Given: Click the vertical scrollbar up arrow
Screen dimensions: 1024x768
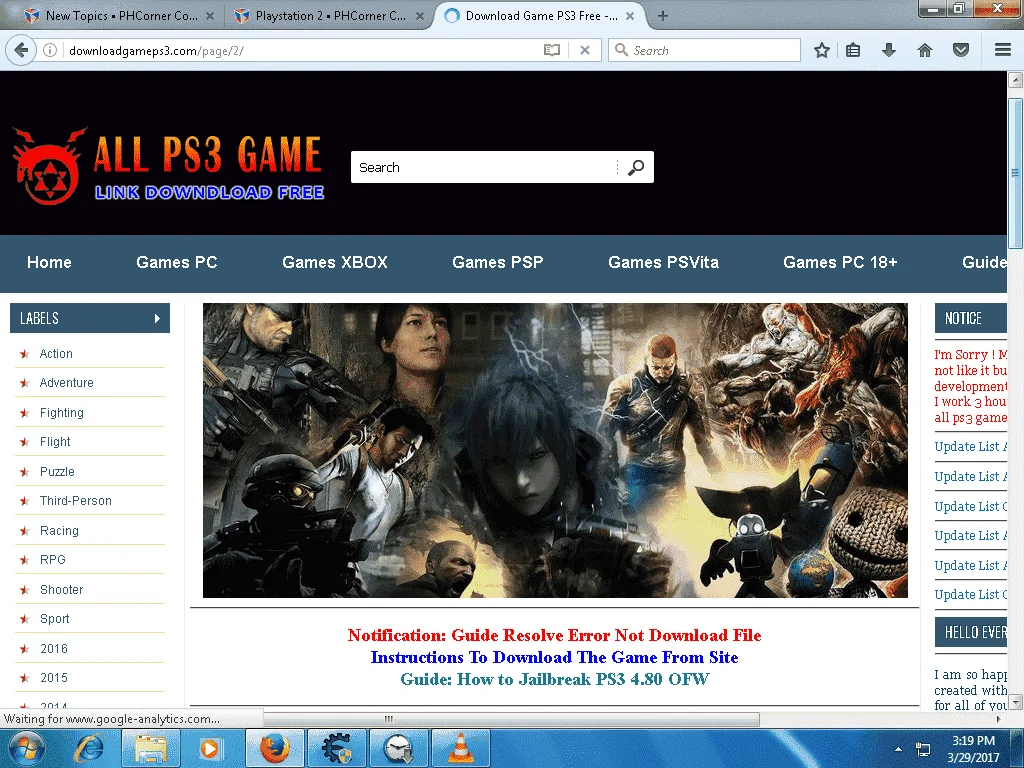Looking at the screenshot, I should [x=1016, y=80].
